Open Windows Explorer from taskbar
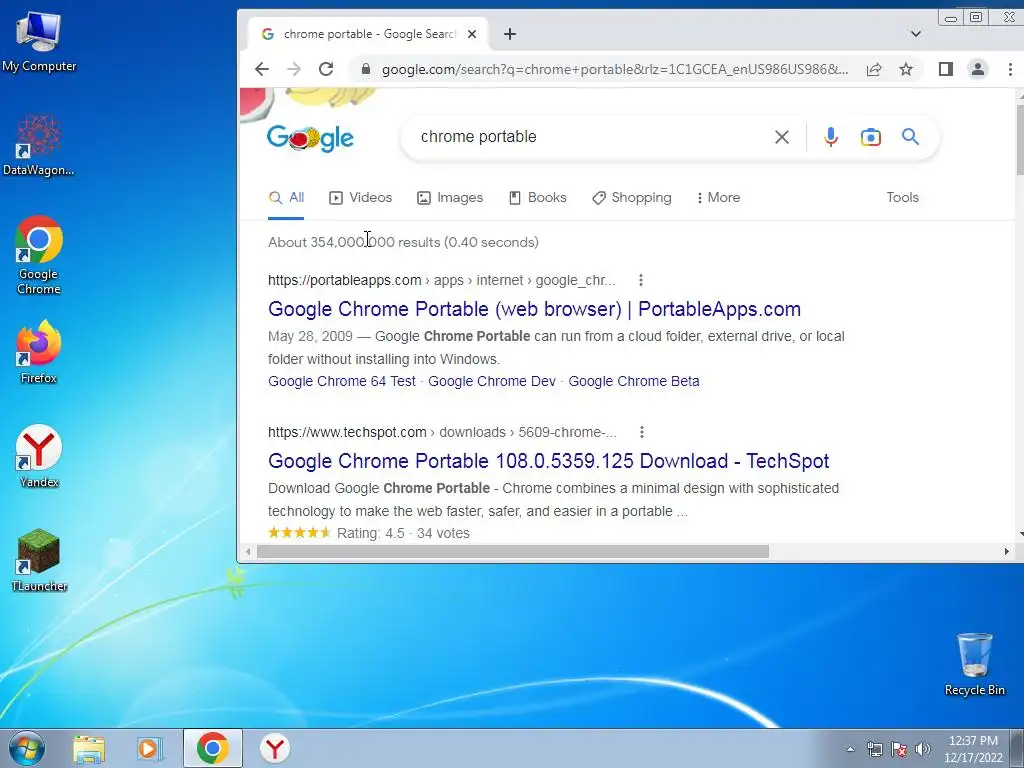 89,748
